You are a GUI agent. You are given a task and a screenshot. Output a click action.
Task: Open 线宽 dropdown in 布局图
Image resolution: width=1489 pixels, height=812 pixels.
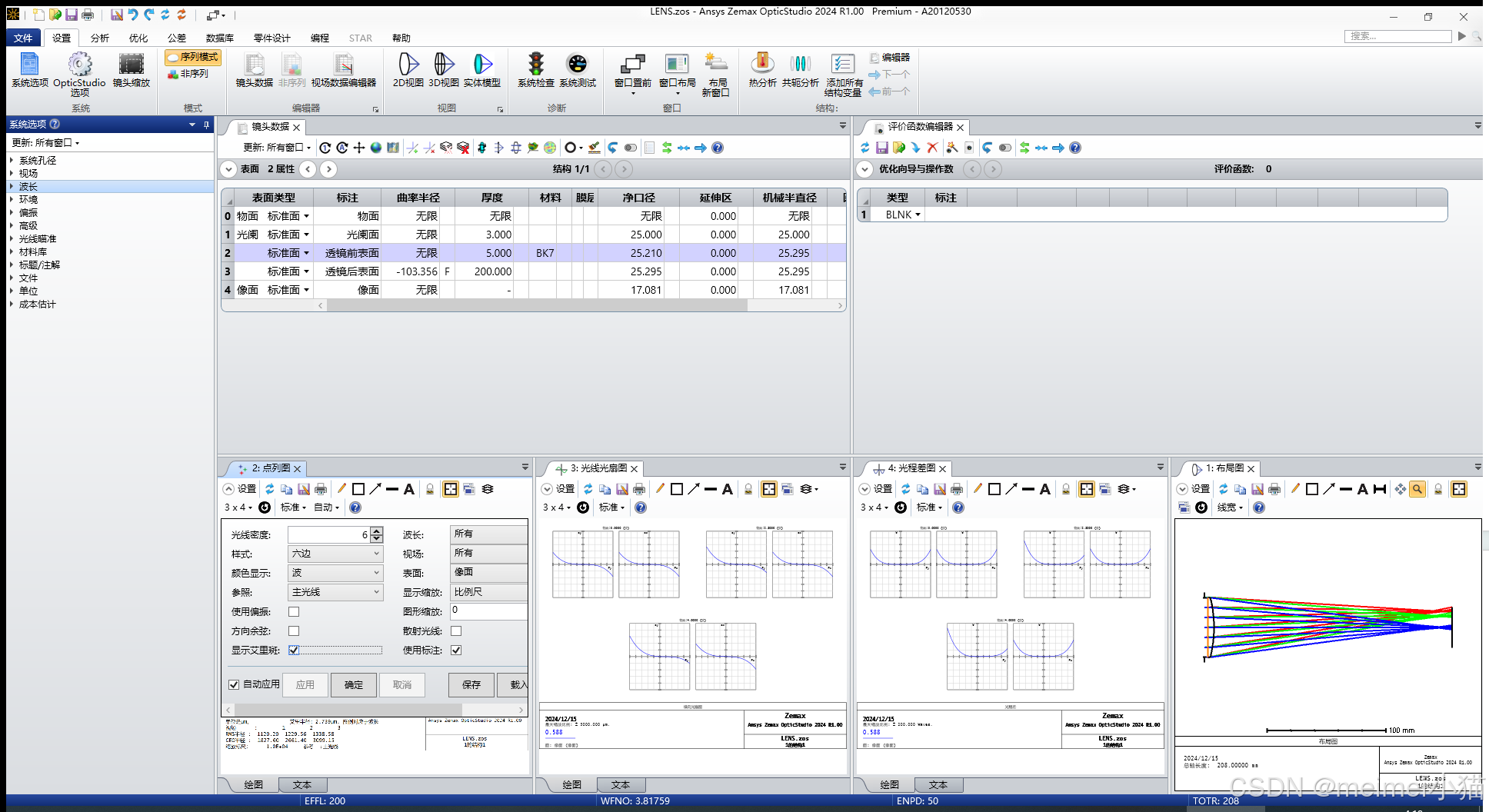1230,507
